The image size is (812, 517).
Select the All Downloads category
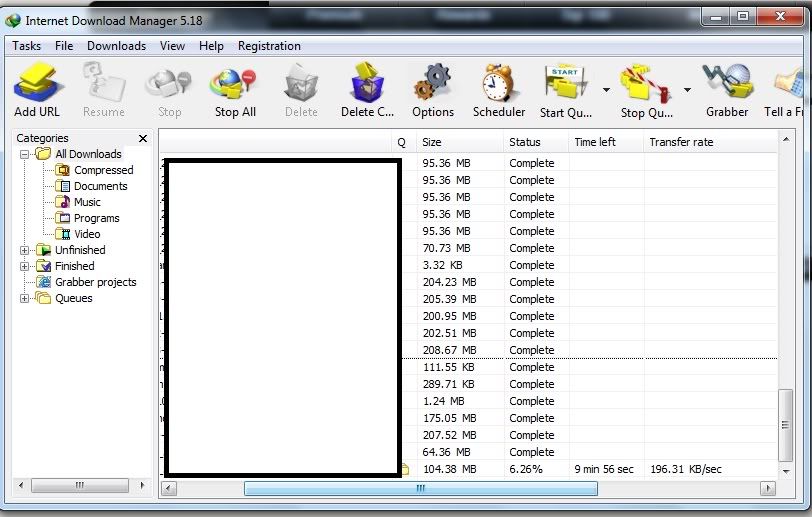pos(79,154)
